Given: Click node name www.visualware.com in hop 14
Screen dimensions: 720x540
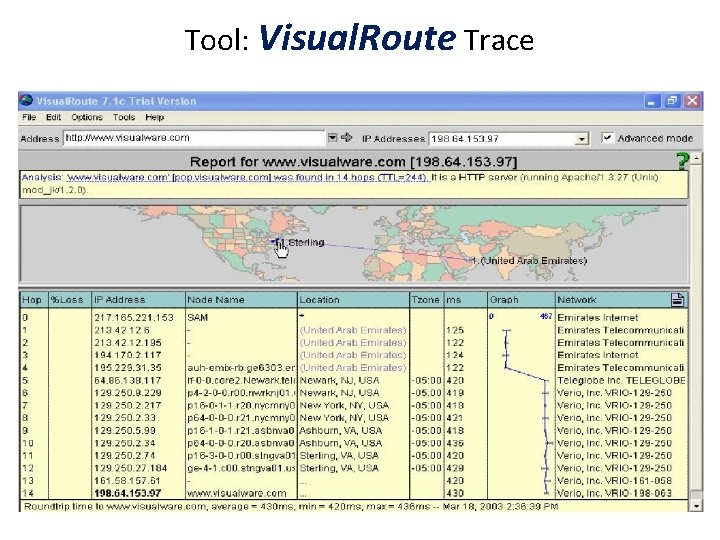Looking at the screenshot, I should (237, 493).
